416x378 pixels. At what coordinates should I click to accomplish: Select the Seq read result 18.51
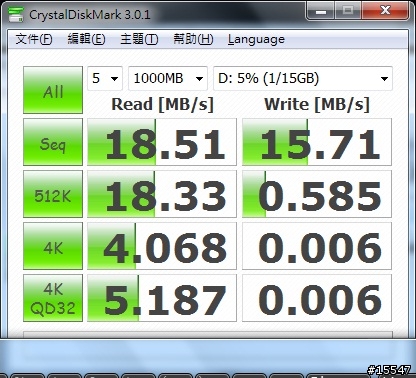(x=162, y=142)
